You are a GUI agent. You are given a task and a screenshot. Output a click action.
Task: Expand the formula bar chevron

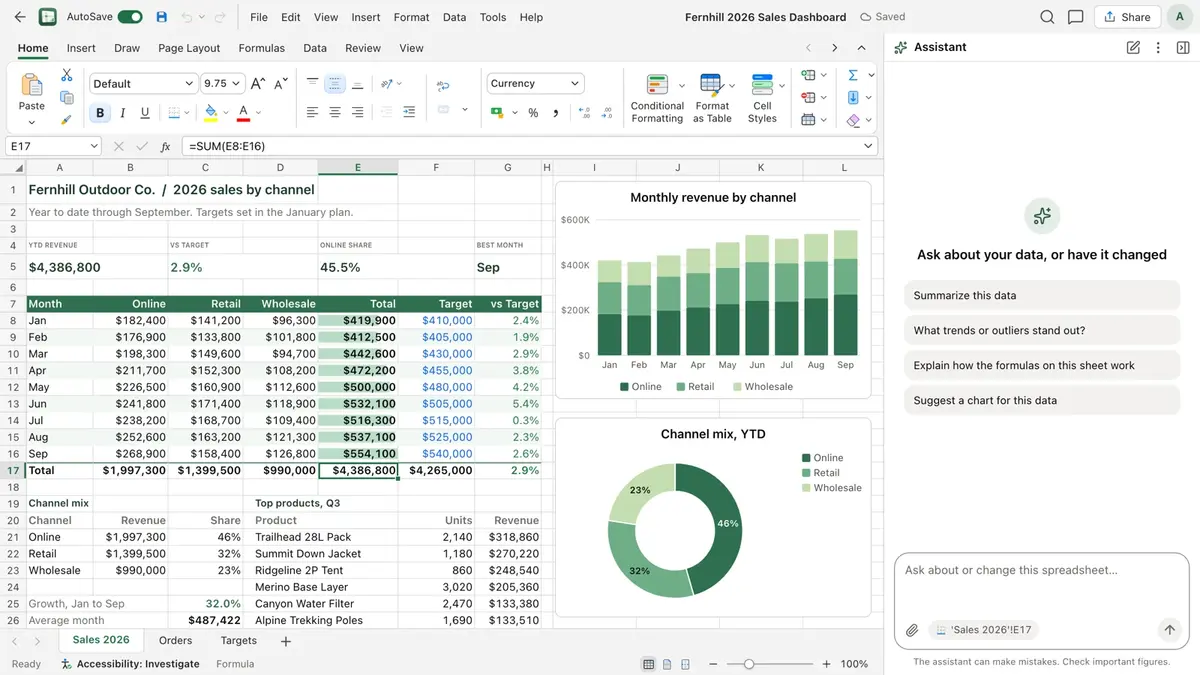click(x=868, y=146)
